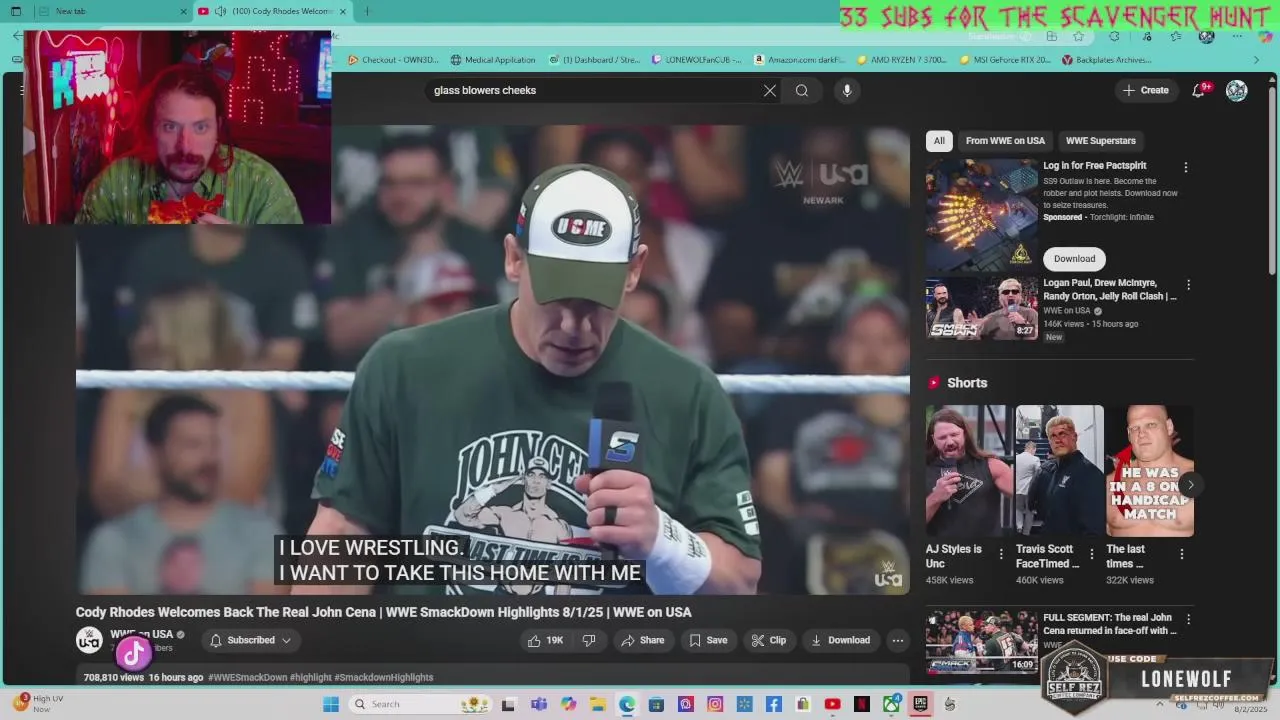
Task: Open Netflix from the taskbar
Action: [x=862, y=704]
